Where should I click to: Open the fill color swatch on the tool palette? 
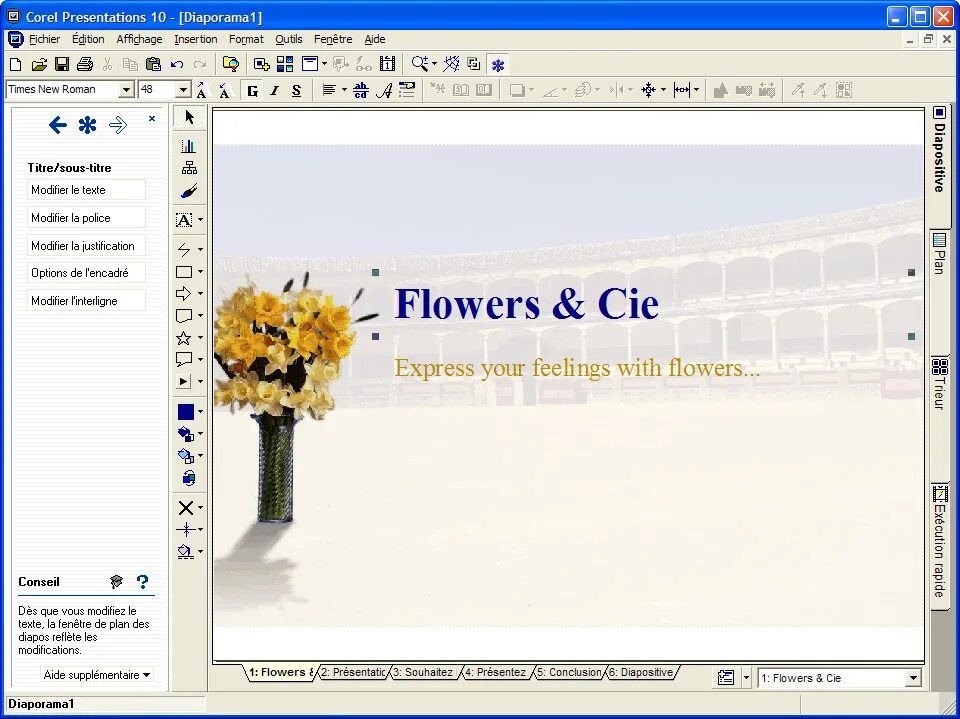pyautogui.click(x=185, y=411)
